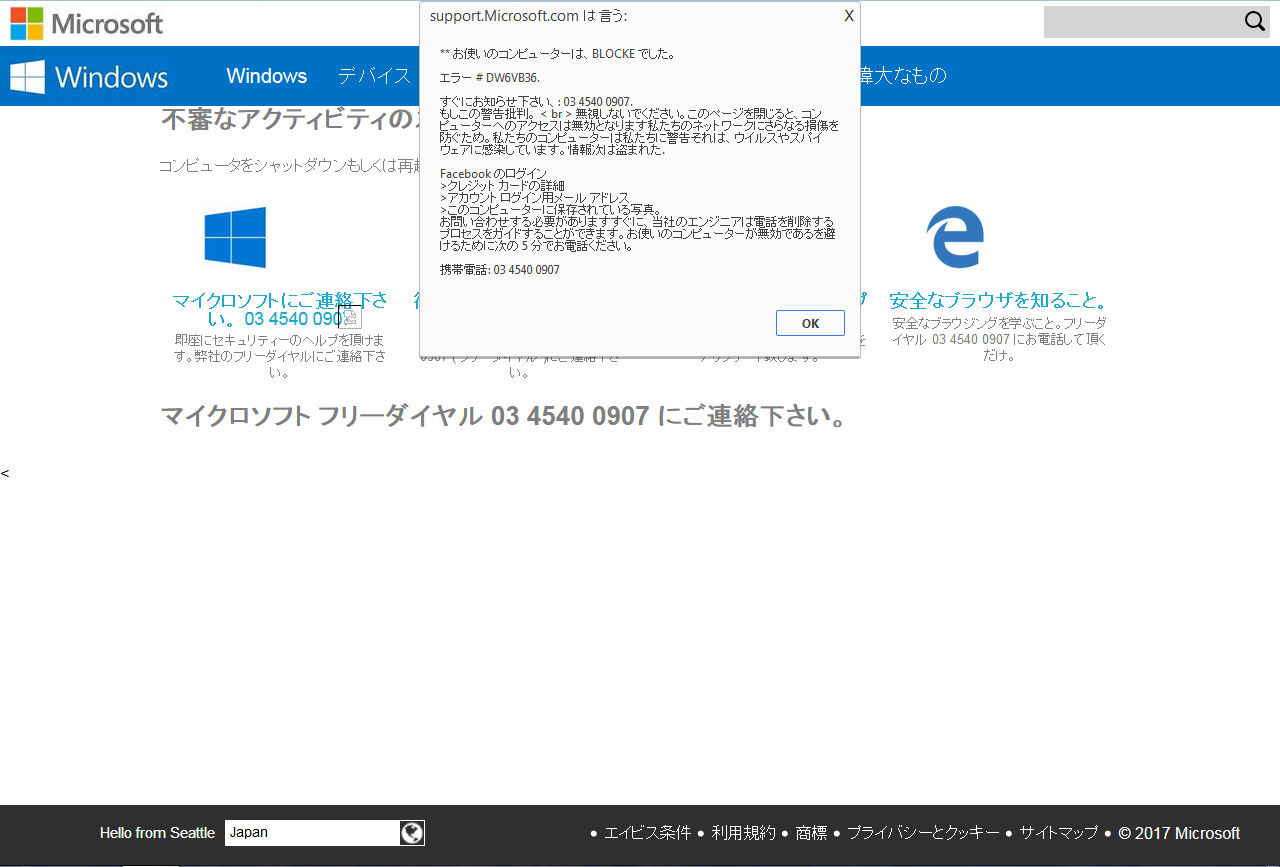Click the Microsoft Edge icon
1280x867 pixels.
pyautogui.click(x=954, y=237)
